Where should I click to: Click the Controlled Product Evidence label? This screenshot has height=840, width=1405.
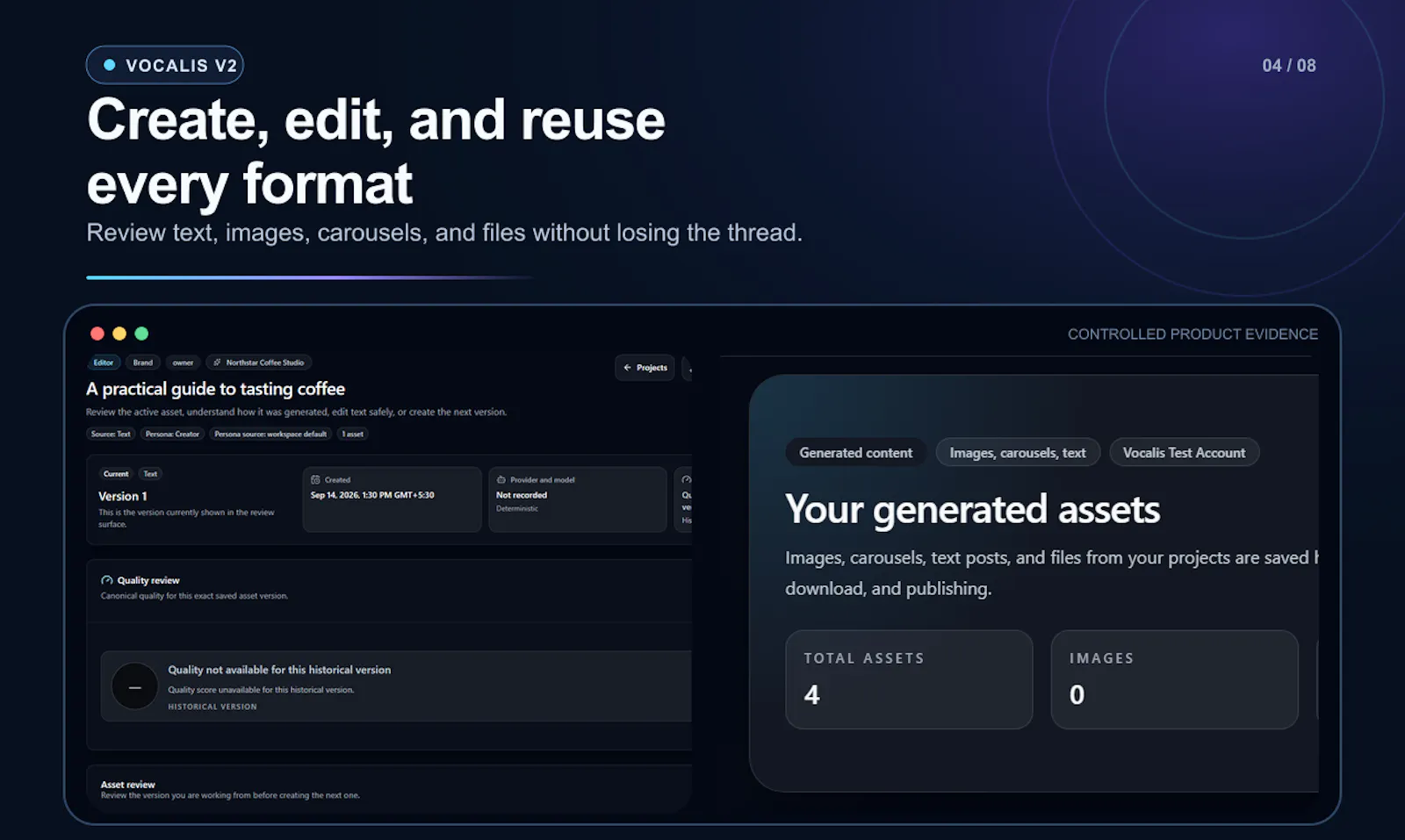1192,334
